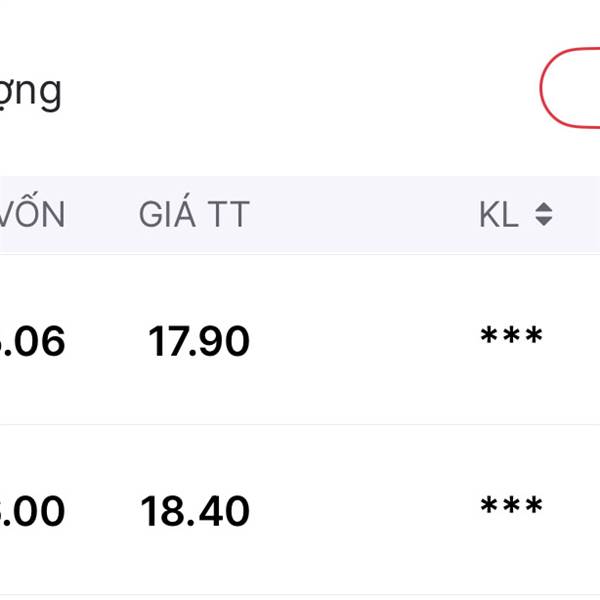The image size is (600, 600).
Task: Select the upward sort triangle beside KL
Action: tap(543, 207)
